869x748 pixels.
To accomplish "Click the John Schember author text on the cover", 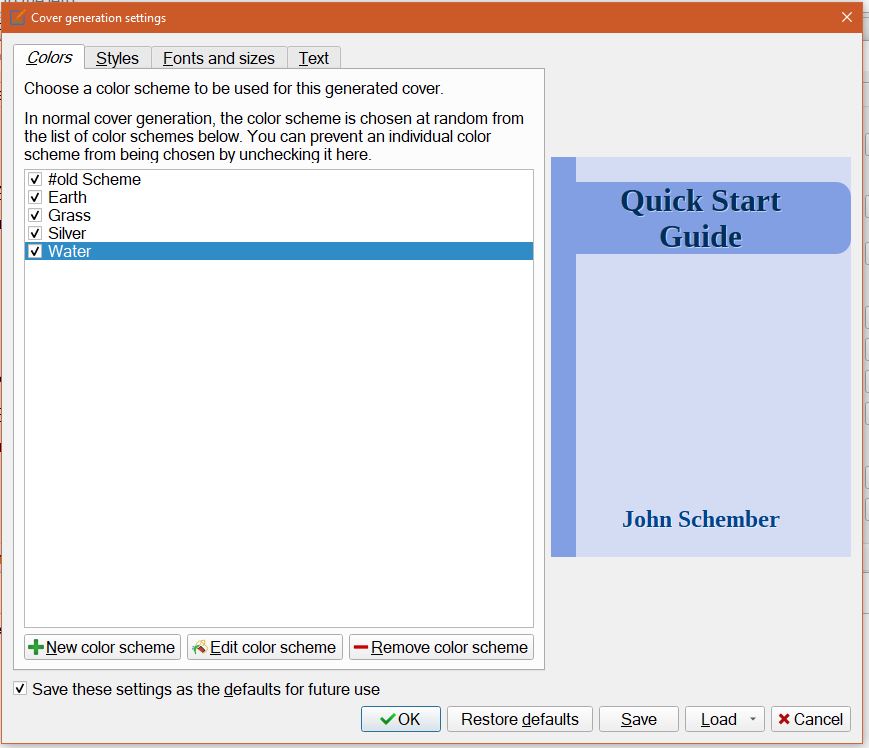I will (x=701, y=519).
